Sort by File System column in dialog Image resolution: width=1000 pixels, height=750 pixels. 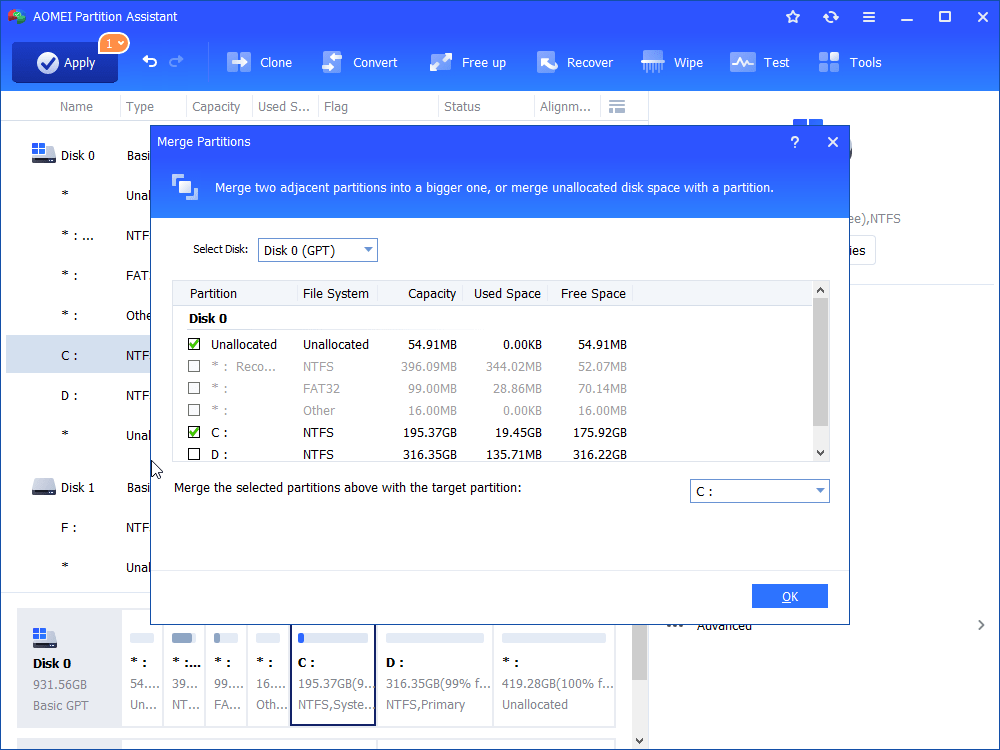(335, 293)
